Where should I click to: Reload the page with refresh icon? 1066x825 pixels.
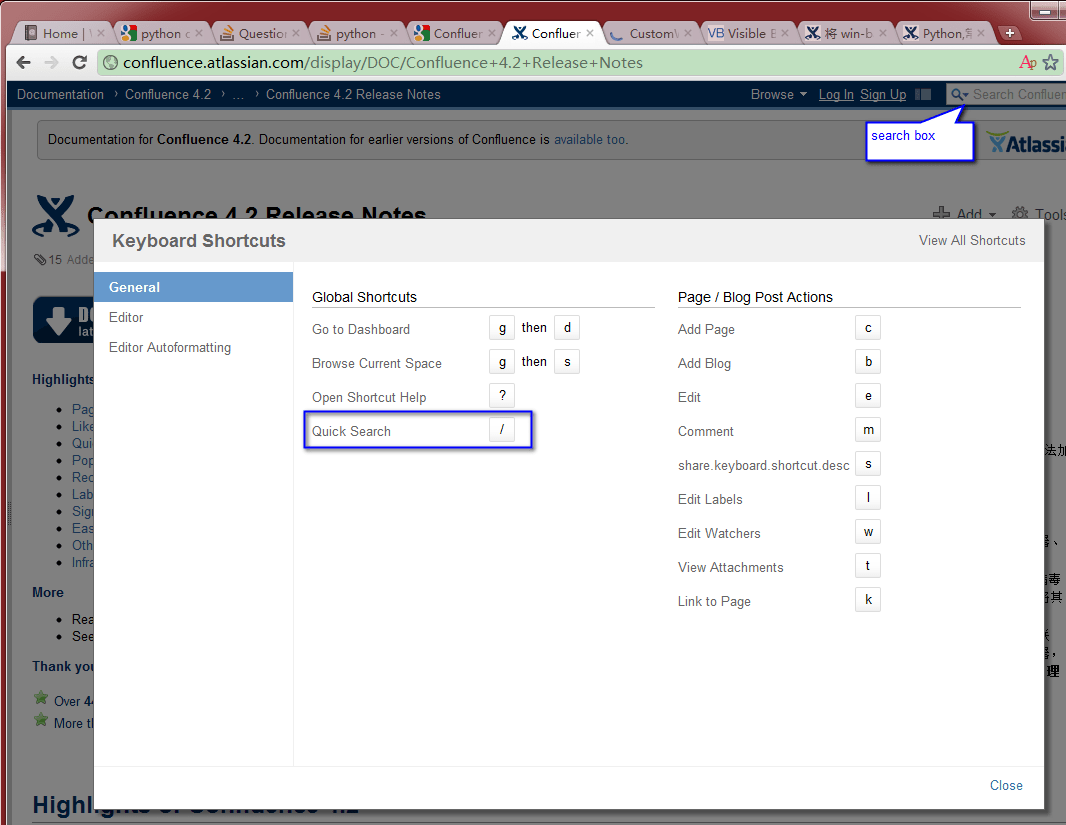pyautogui.click(x=80, y=63)
